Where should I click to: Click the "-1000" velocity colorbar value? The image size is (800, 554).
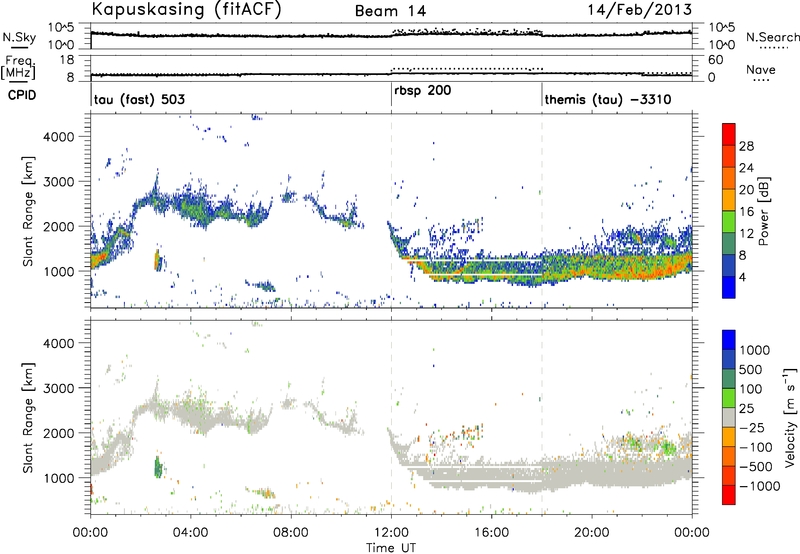pos(760,486)
